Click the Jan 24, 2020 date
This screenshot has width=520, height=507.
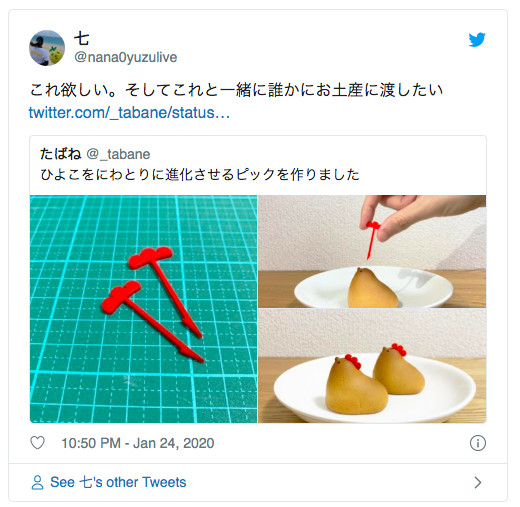coord(174,443)
